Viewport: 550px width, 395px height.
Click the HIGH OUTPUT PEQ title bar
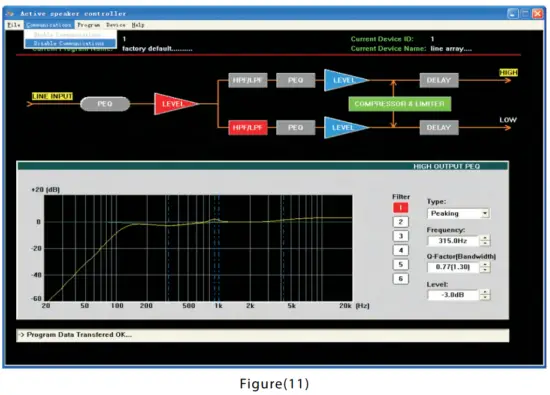[x=263, y=166]
